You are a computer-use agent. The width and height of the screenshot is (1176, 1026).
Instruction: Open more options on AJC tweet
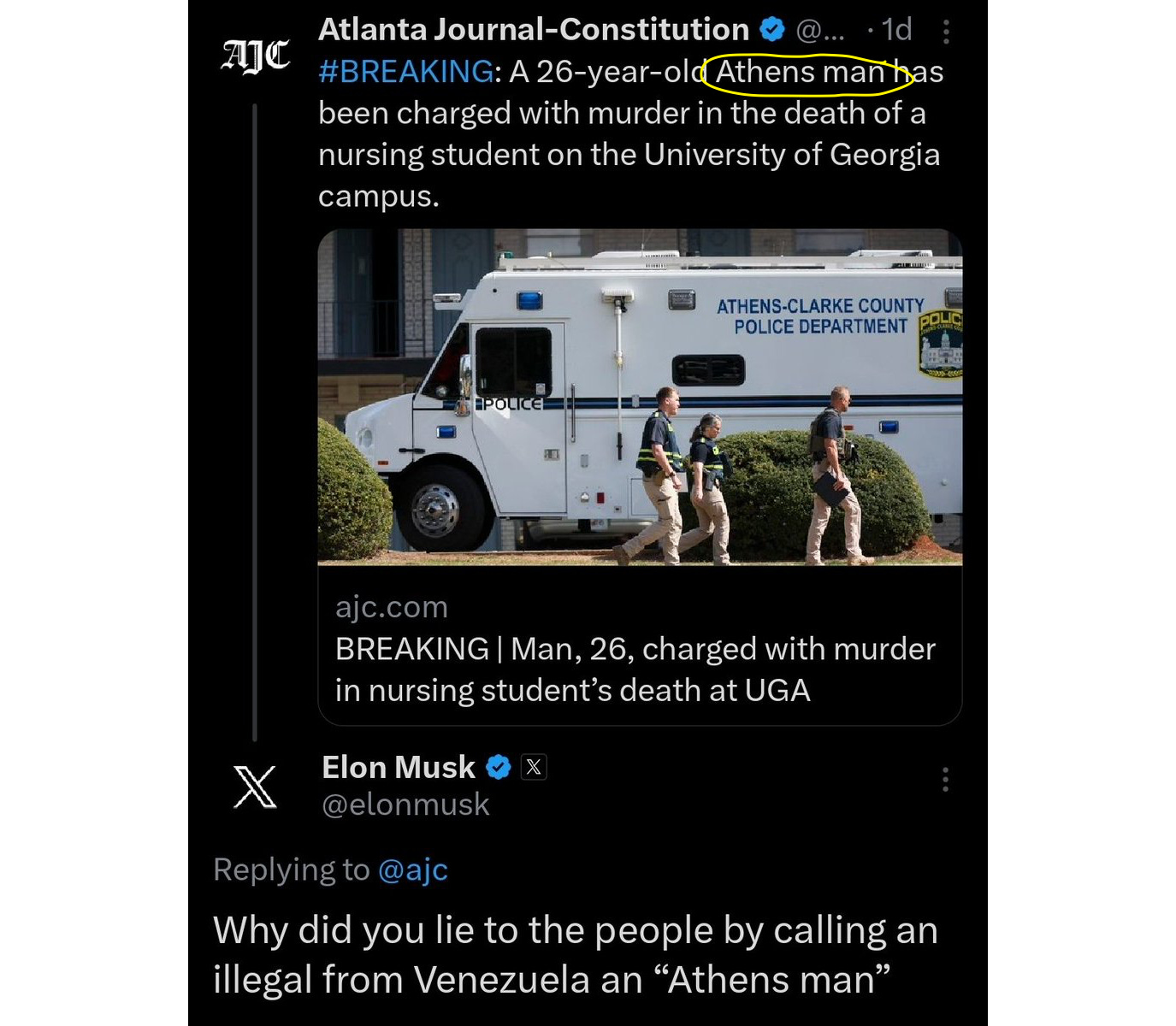click(x=945, y=32)
